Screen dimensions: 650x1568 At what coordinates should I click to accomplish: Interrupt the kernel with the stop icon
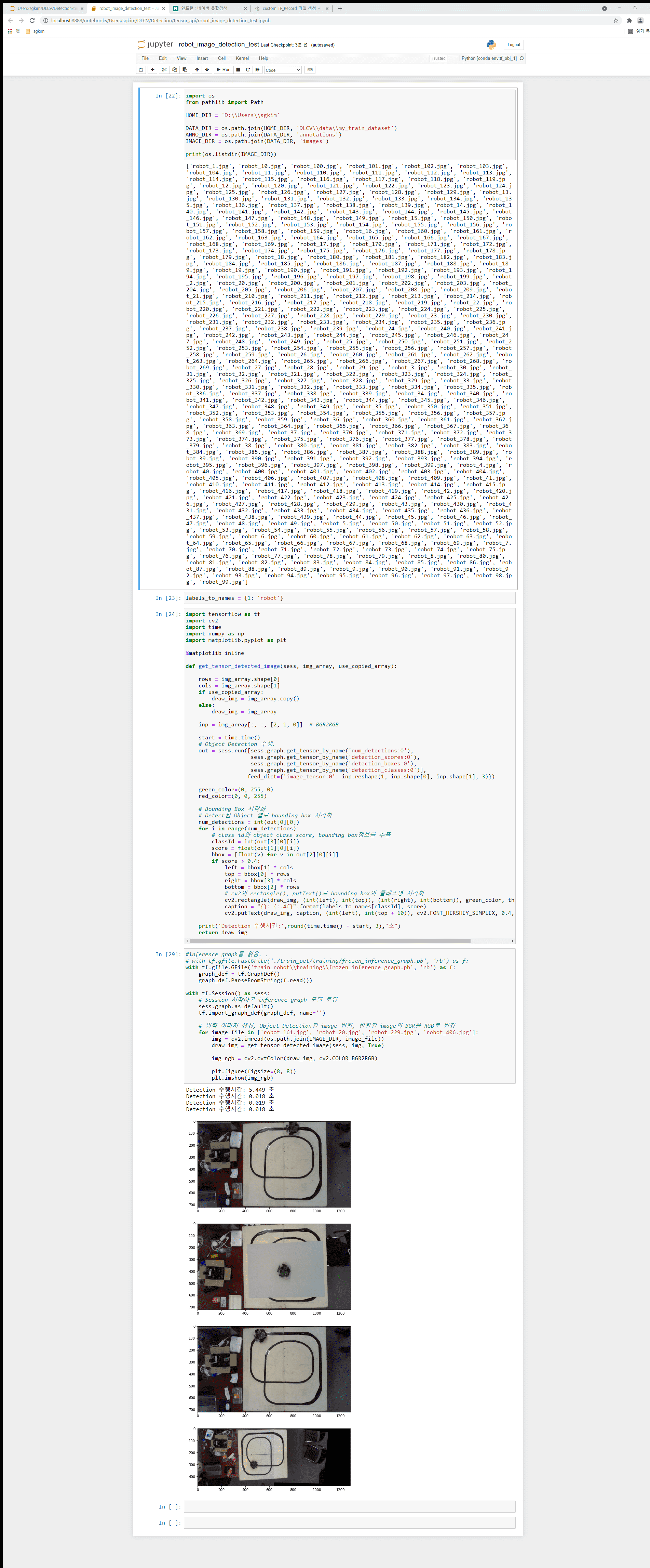click(238, 70)
